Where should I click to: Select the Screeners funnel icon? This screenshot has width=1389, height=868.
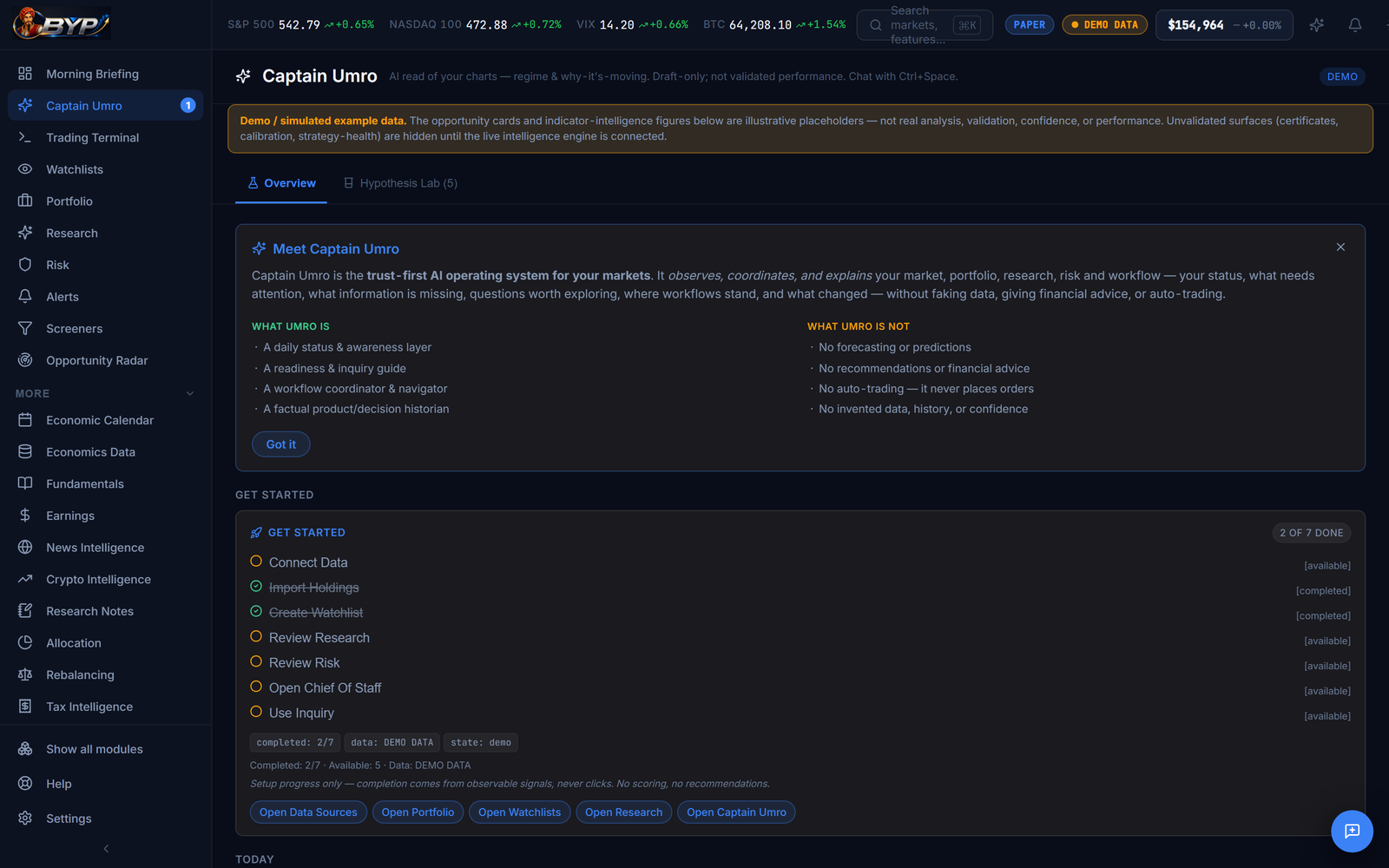pos(25,328)
